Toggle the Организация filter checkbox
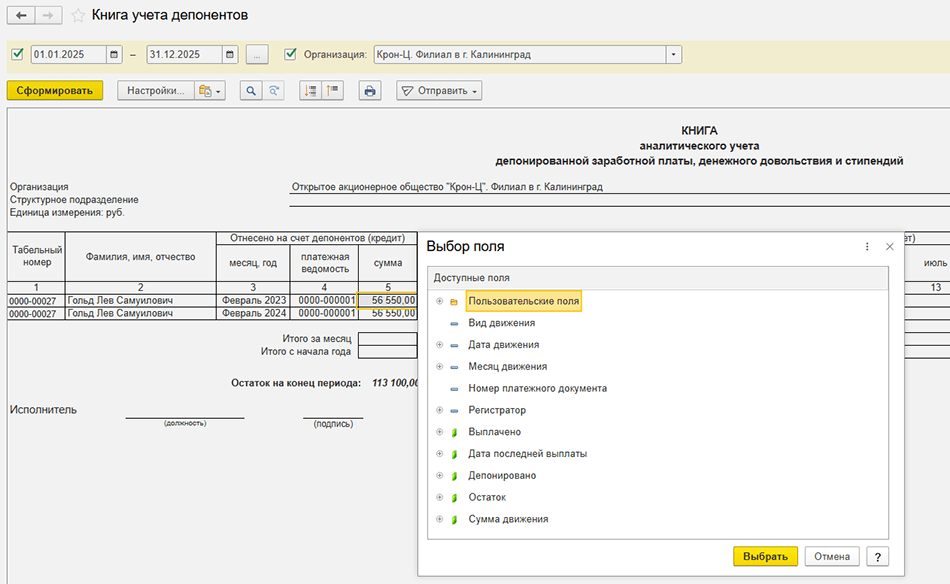Viewport: 950px width, 584px height. click(291, 54)
